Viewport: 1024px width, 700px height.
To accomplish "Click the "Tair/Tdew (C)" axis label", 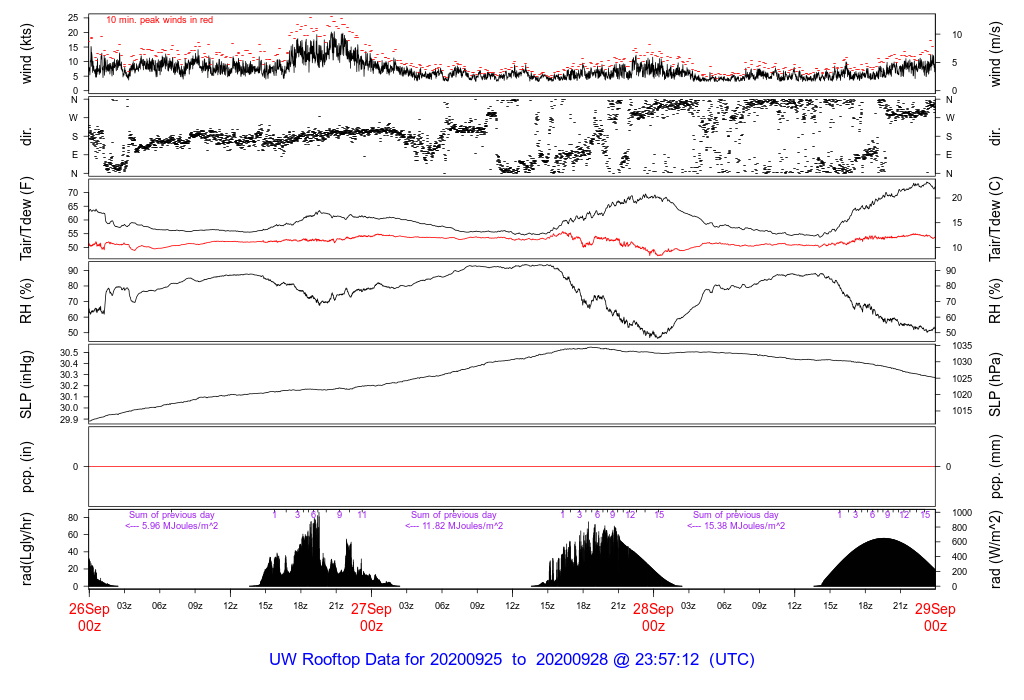I will pyautogui.click(x=995, y=219).
